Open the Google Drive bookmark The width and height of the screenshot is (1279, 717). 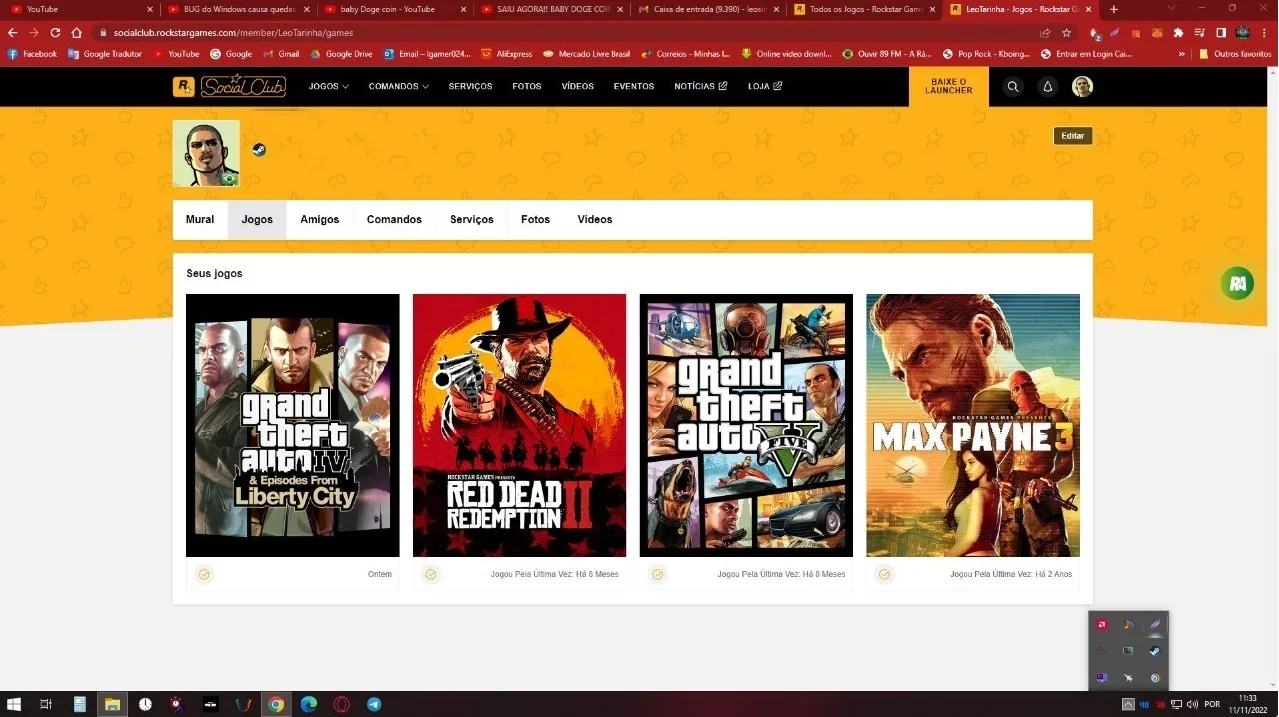tap(341, 54)
